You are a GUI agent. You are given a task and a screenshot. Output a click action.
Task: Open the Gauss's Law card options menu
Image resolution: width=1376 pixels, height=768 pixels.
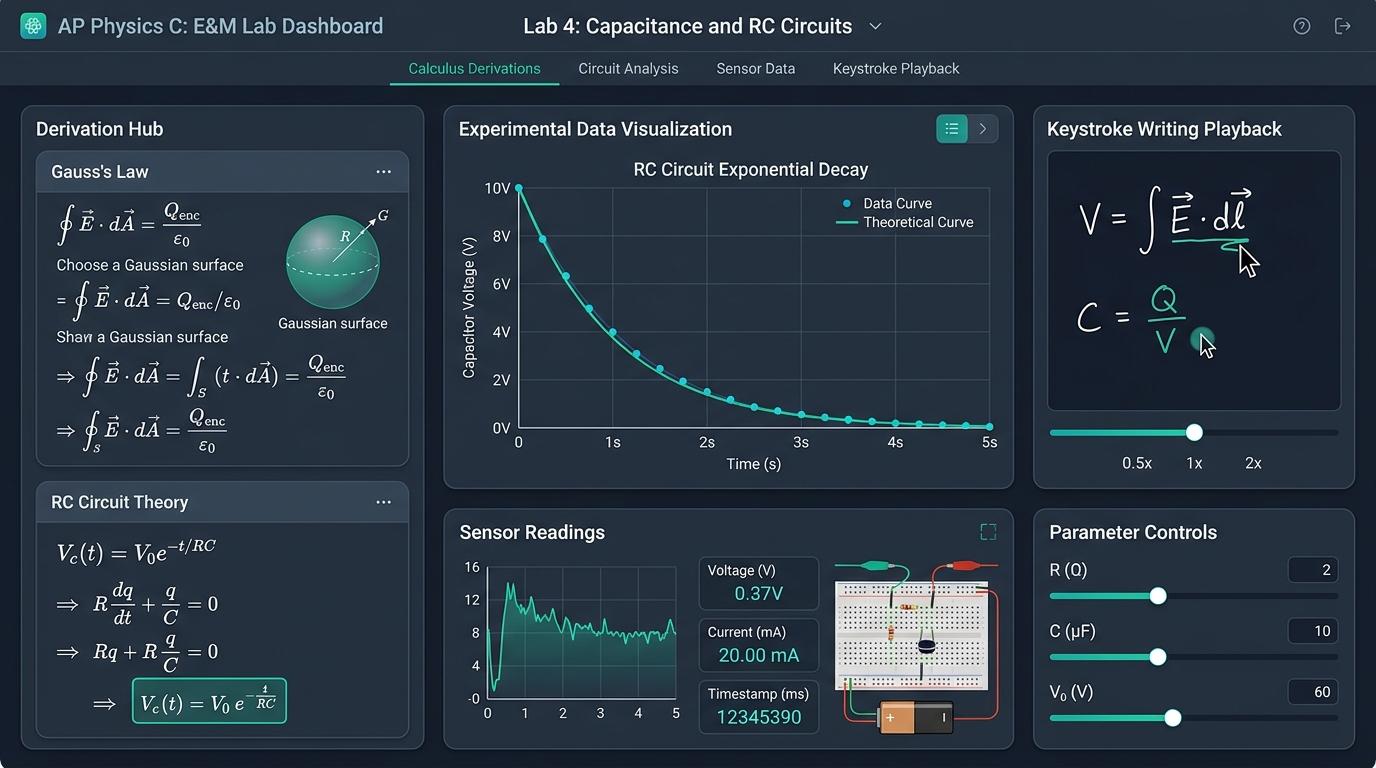(x=383, y=172)
